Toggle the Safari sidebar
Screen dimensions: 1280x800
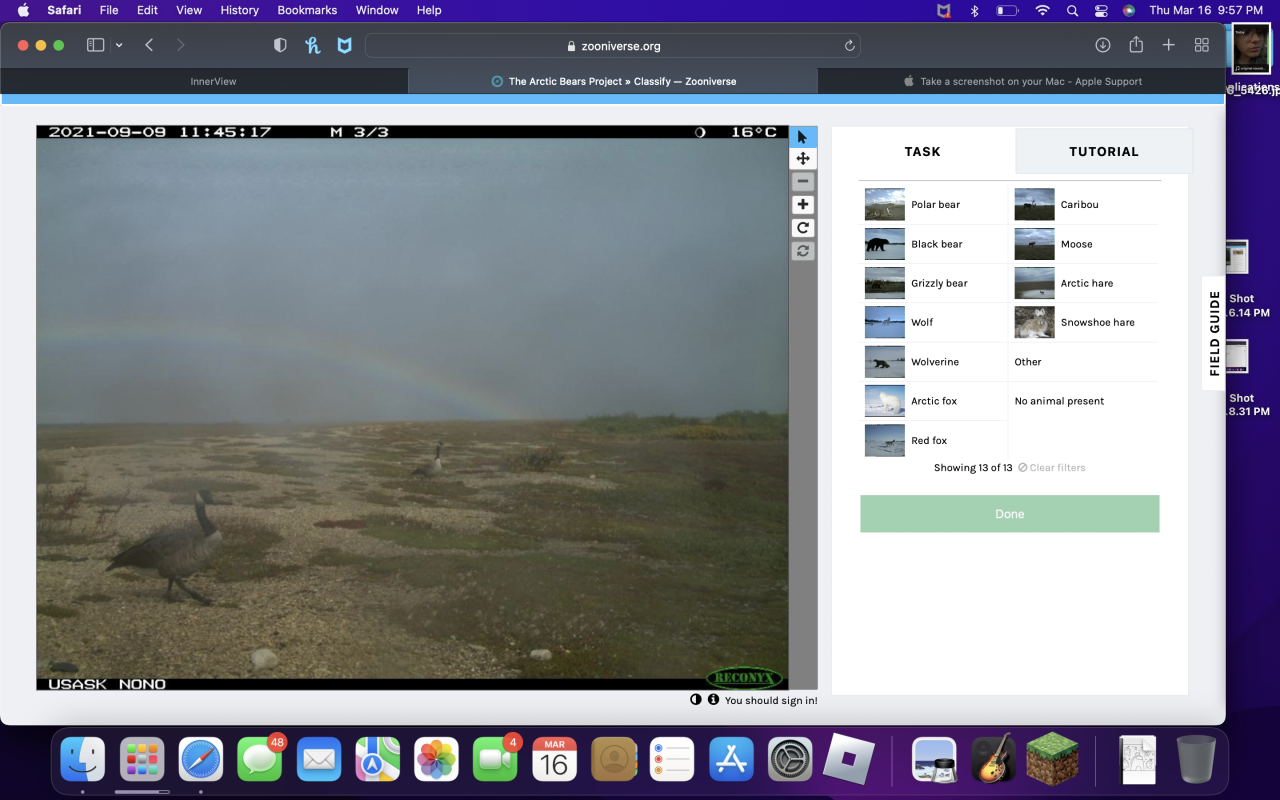click(96, 45)
